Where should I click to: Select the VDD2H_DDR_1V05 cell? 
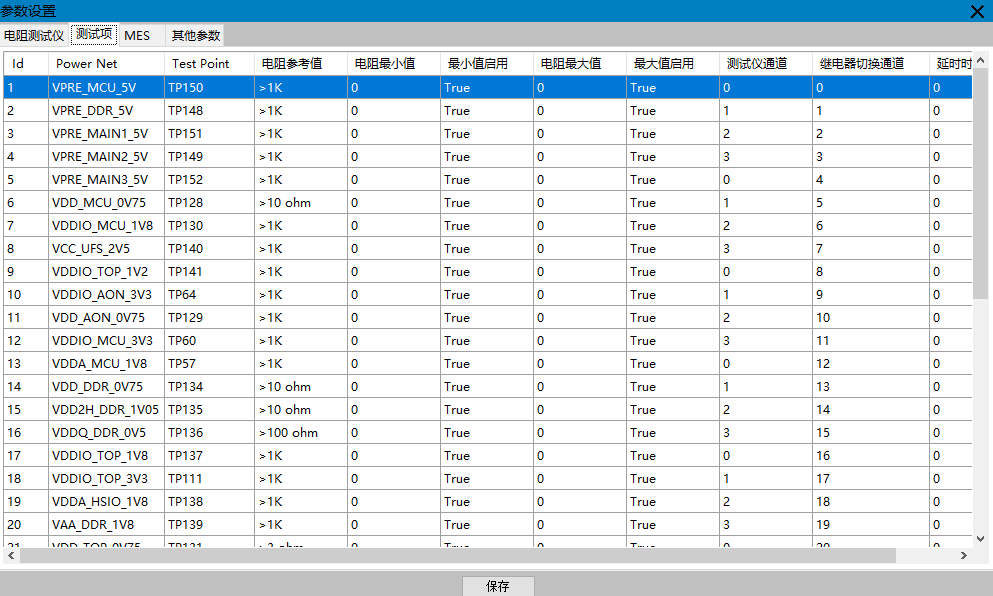[106, 409]
